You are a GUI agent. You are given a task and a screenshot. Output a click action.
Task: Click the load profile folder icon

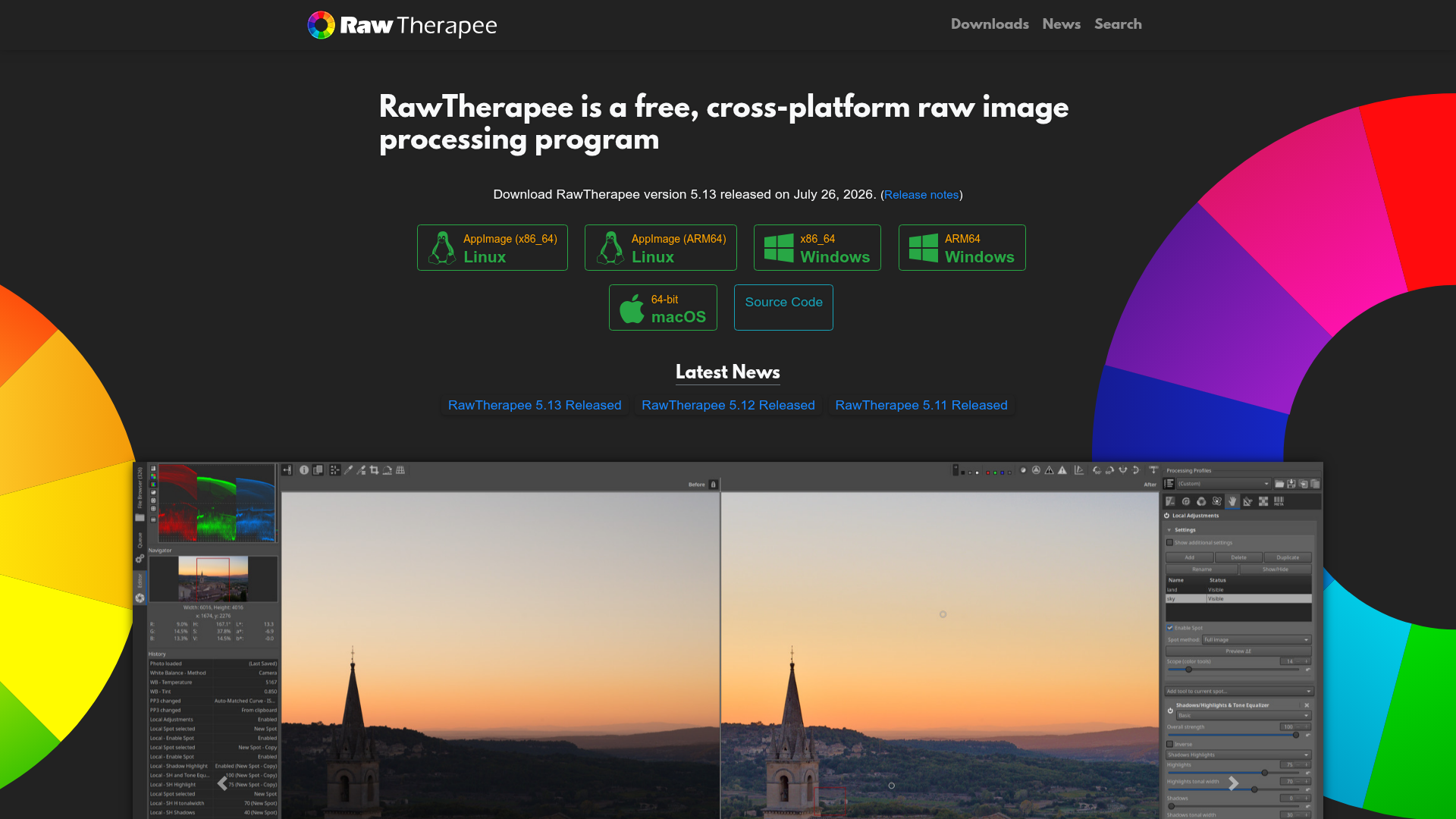[1279, 484]
